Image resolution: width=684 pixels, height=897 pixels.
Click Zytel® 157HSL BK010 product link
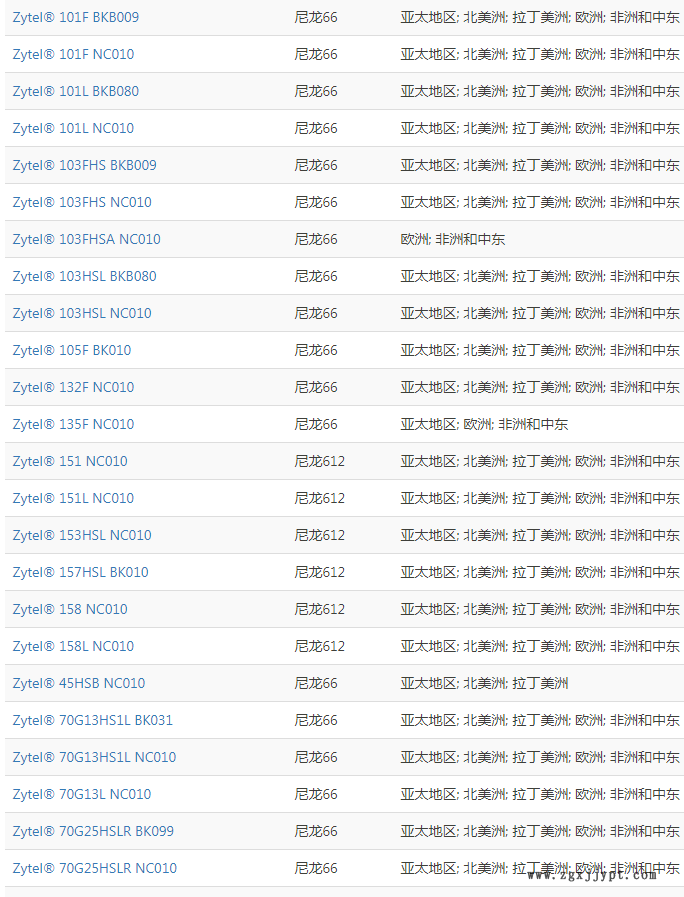81,572
